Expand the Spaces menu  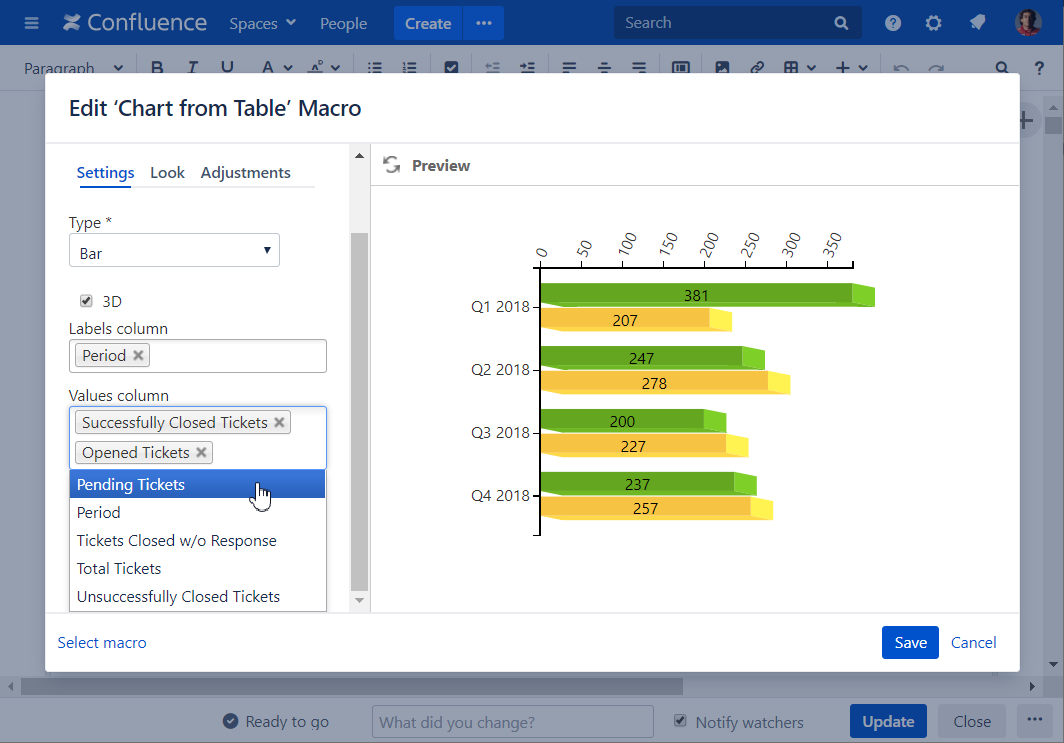(x=262, y=23)
